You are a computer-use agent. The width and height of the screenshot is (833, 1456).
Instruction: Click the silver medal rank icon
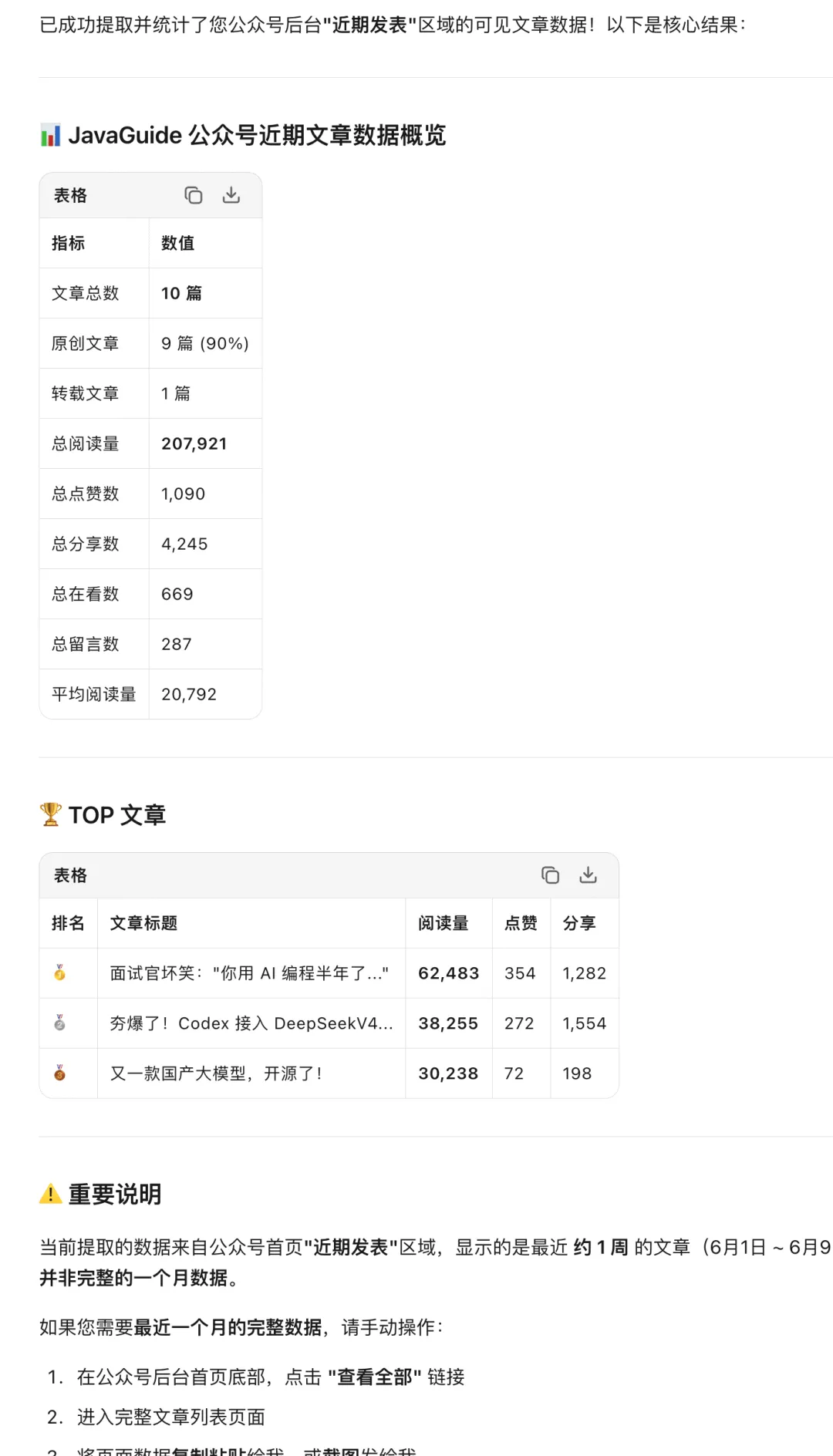59,1023
